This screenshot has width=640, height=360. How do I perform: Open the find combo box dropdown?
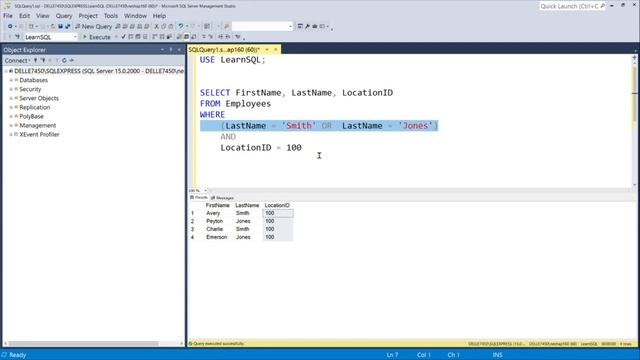coord(290,26)
